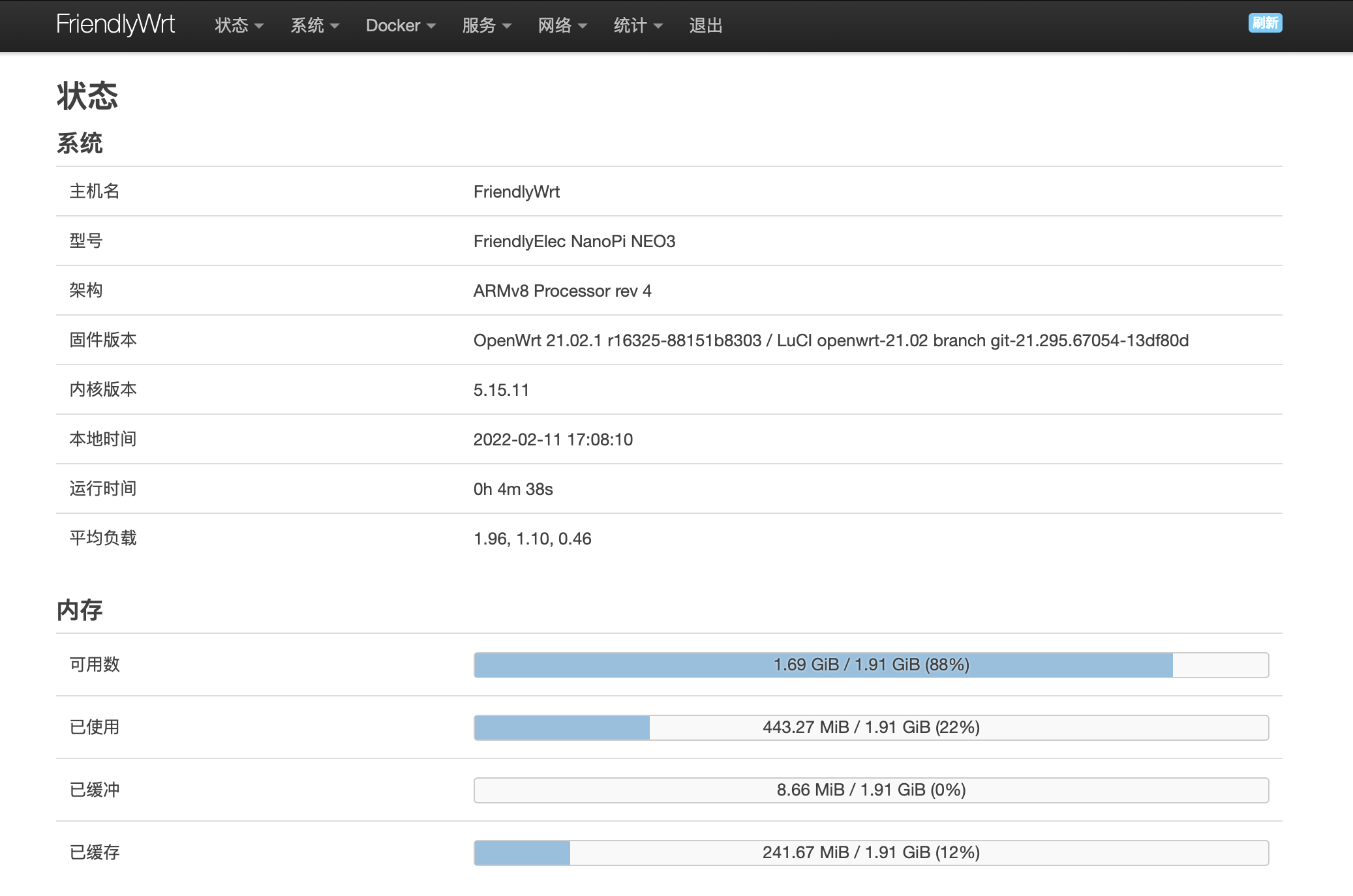Image resolution: width=1353 pixels, height=896 pixels.
Task: Click the 已缓冲 memory progress bar
Action: [871, 790]
